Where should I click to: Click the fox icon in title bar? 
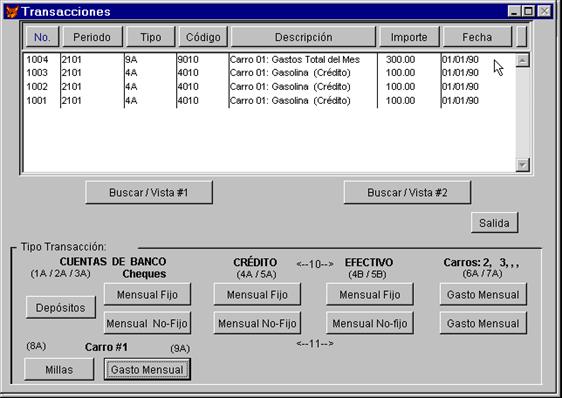coord(12,12)
